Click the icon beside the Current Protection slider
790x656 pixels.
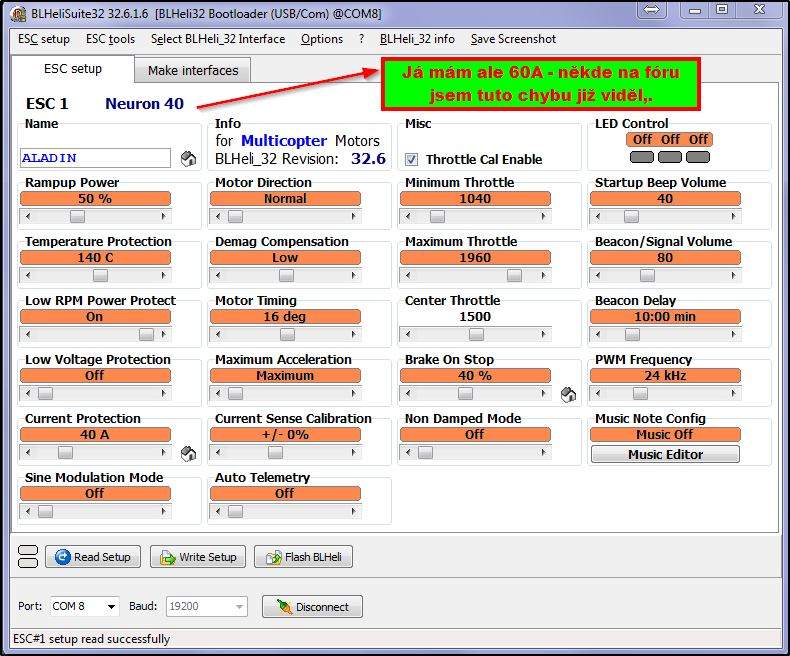[187, 453]
